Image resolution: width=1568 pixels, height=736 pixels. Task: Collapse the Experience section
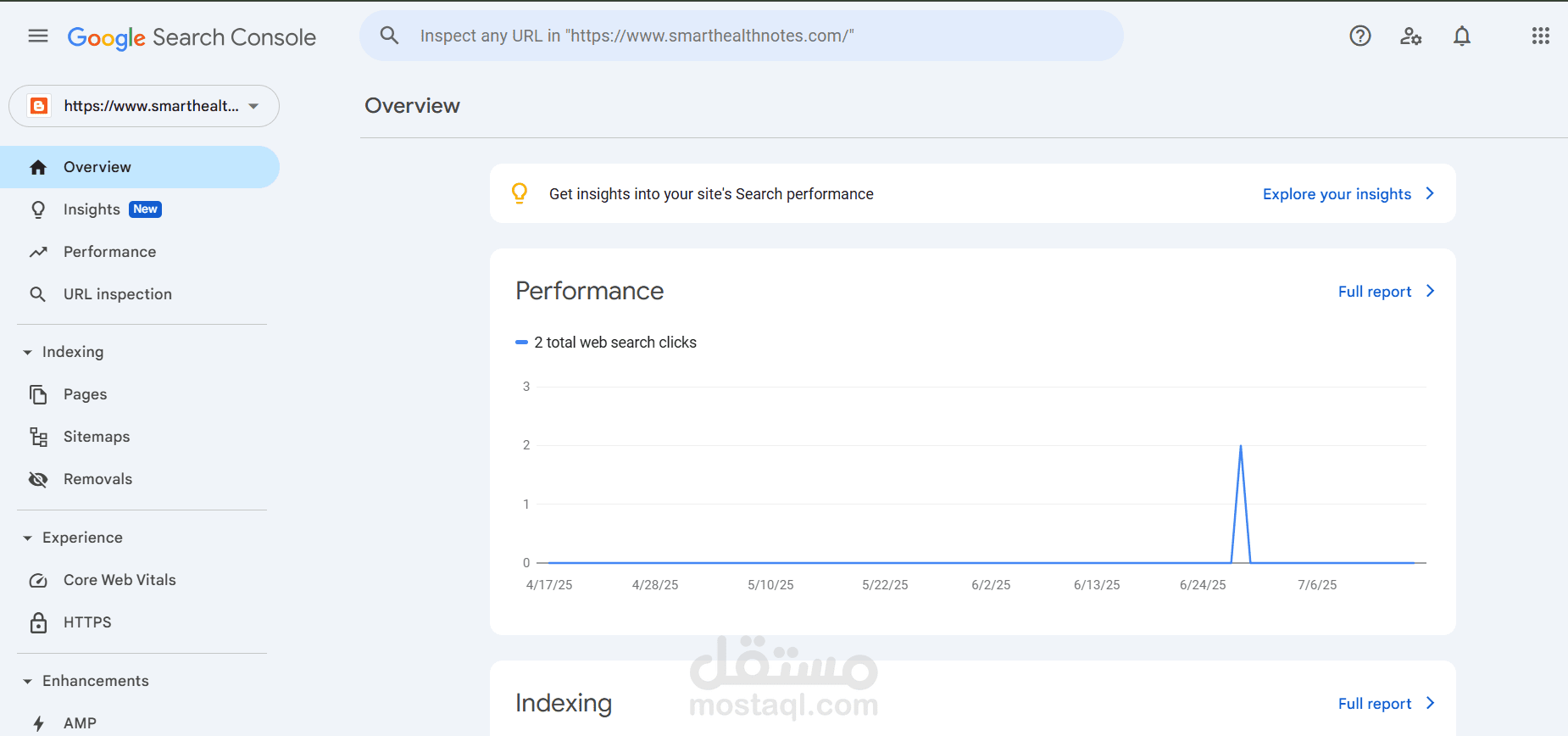28,538
